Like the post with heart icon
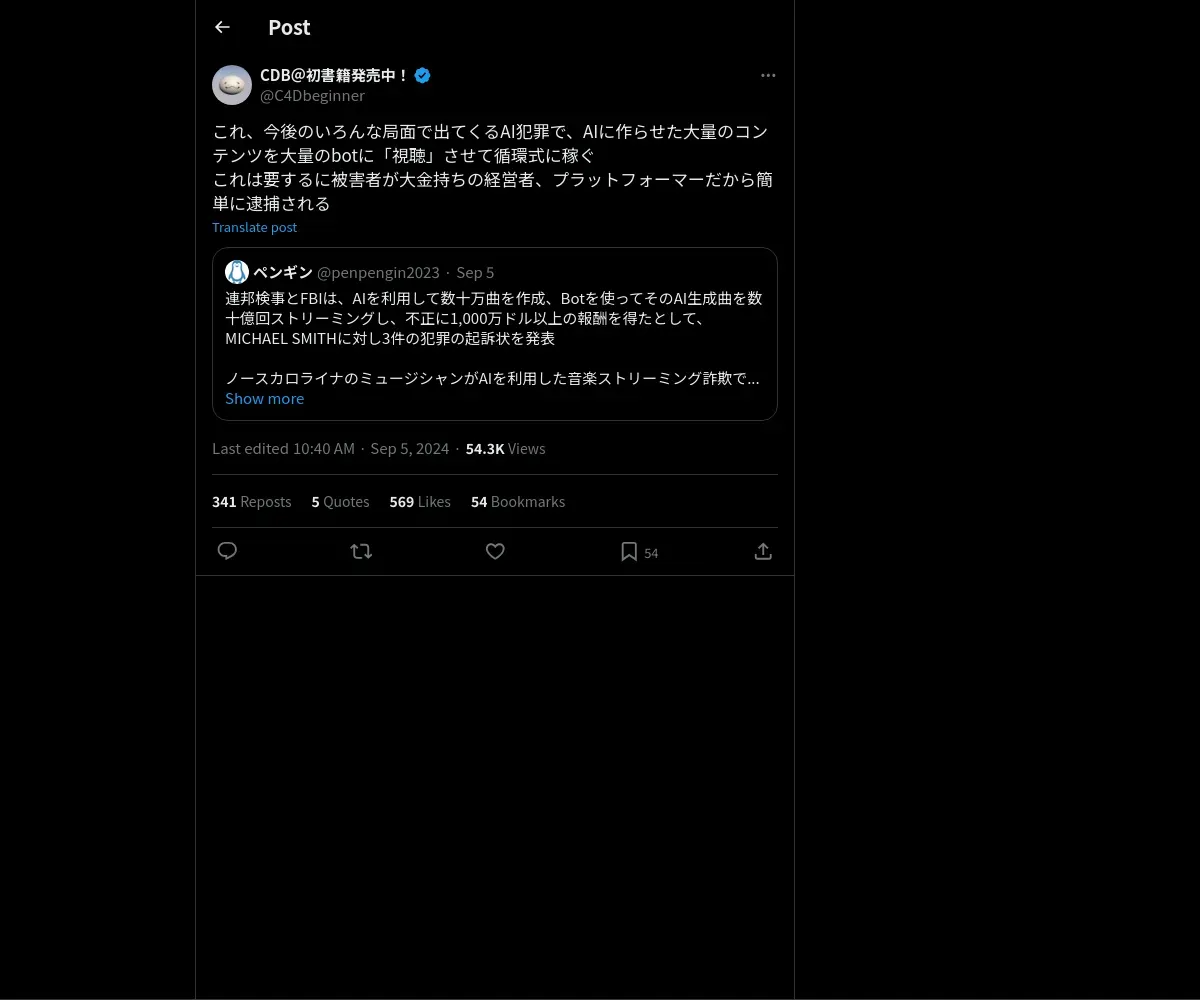Viewport: 1200px width, 1000px height. coord(495,551)
